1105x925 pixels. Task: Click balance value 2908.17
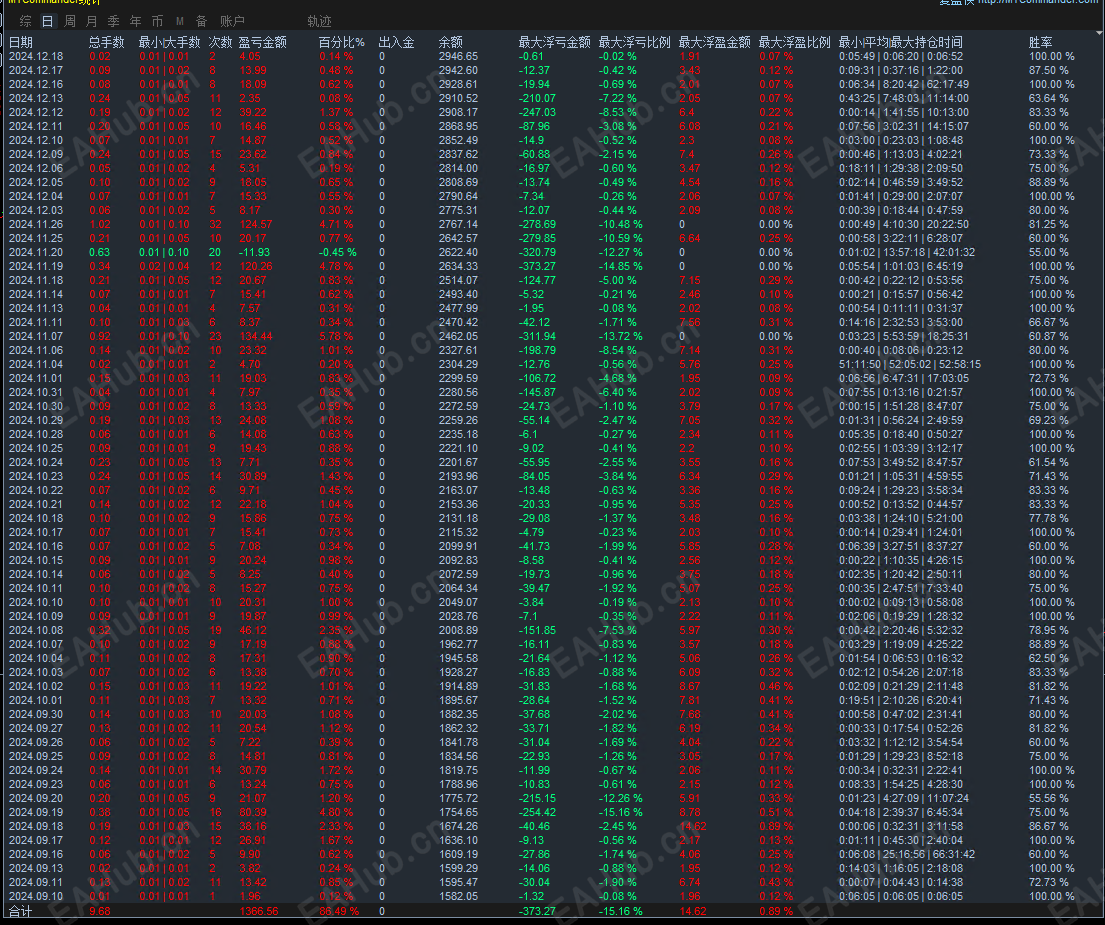458,112
